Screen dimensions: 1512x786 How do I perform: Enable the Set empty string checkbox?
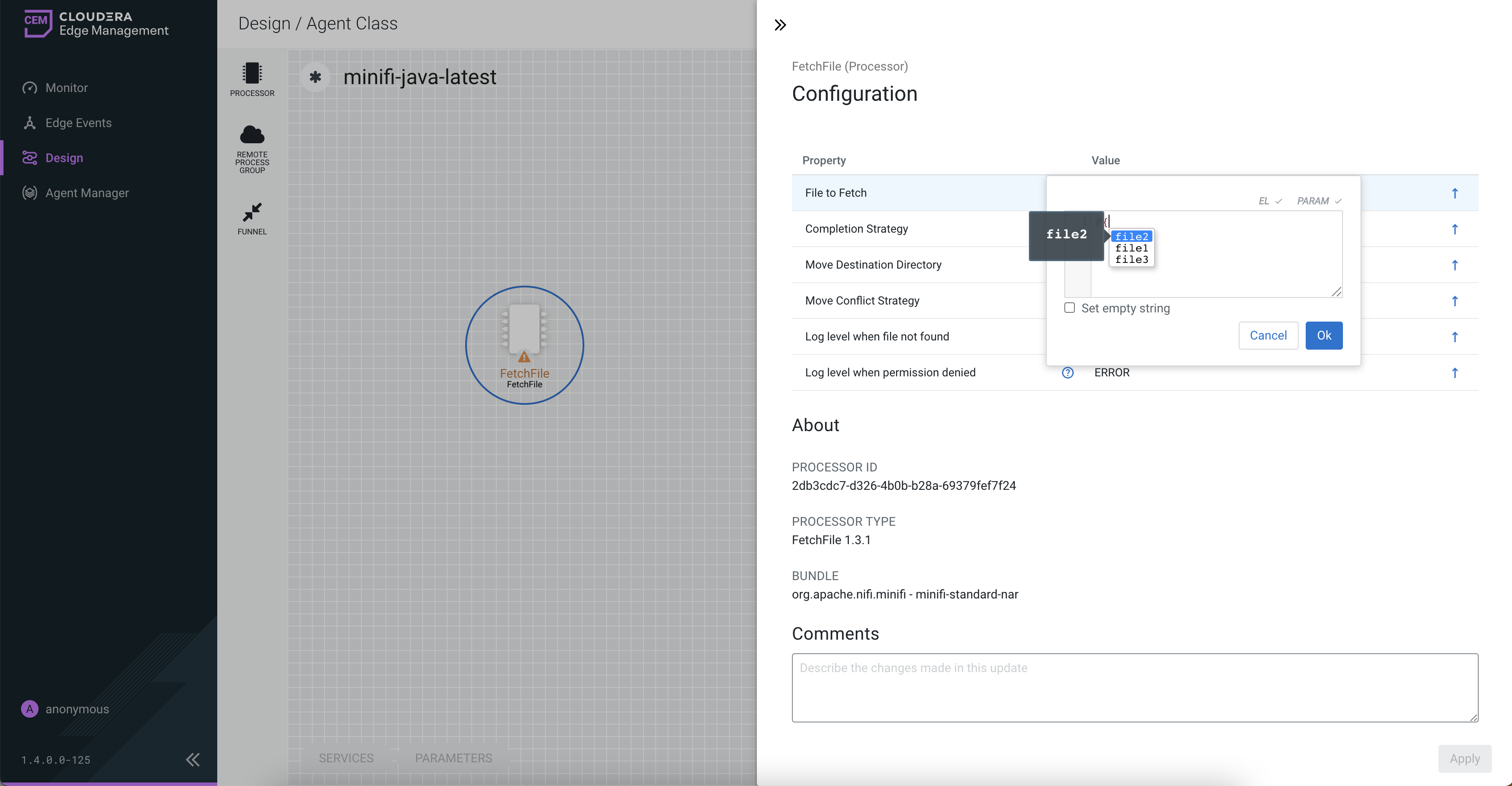pos(1070,308)
